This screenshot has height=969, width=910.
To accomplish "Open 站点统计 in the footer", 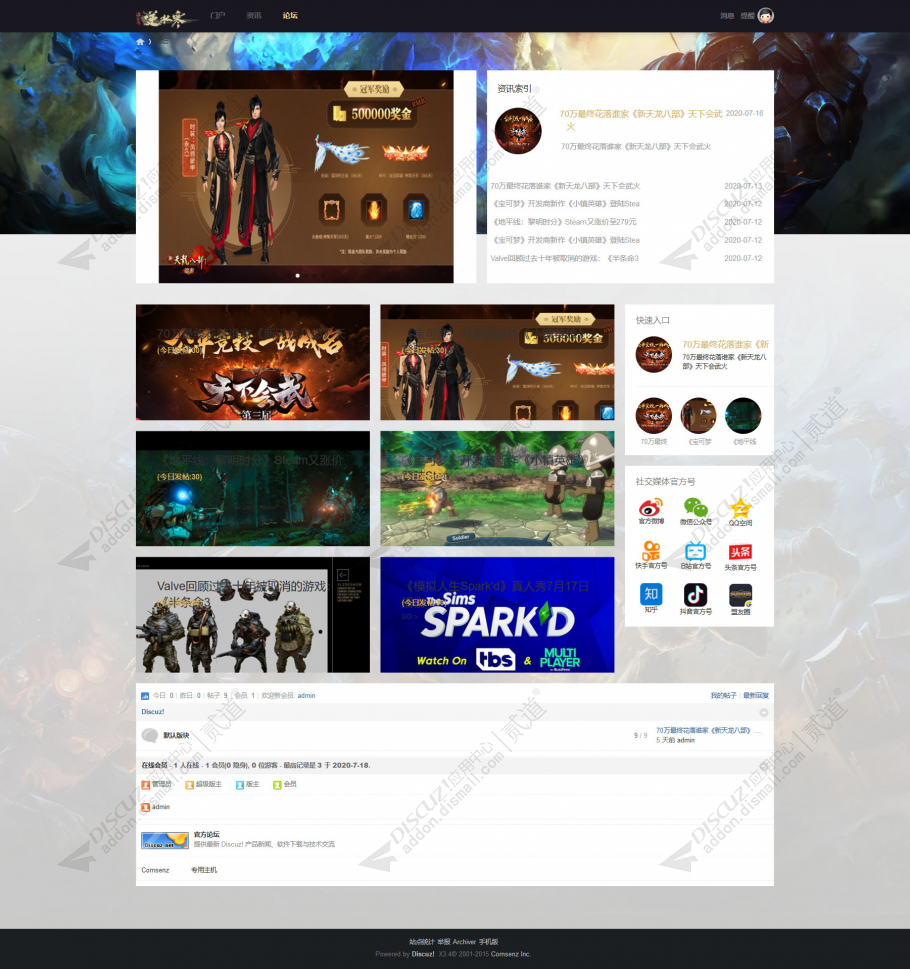I will 422,942.
